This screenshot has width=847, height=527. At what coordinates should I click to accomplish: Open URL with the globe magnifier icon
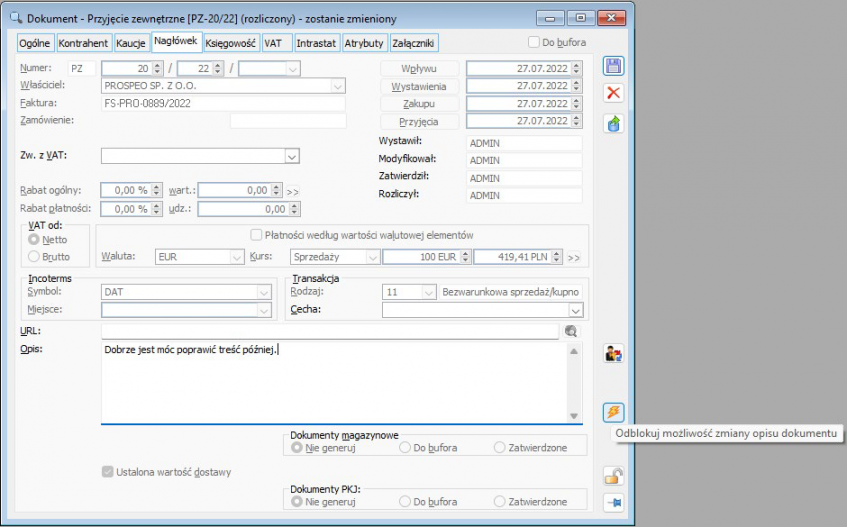tap(571, 332)
